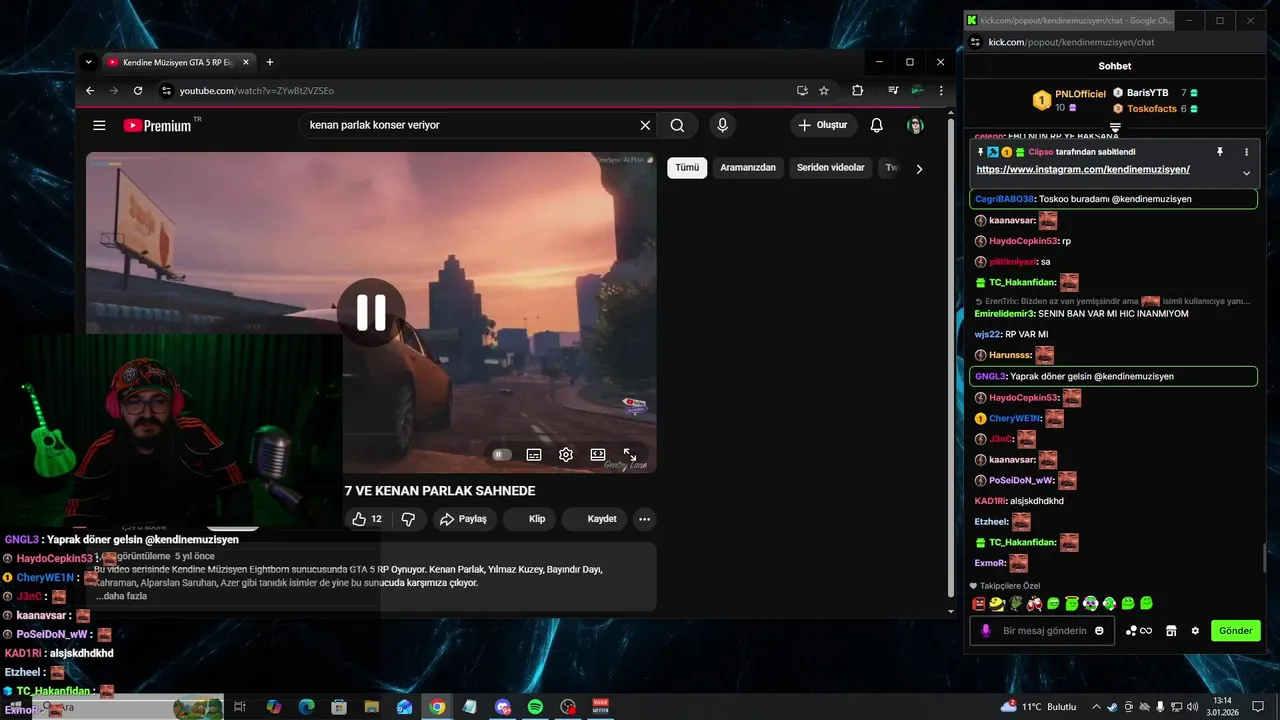This screenshot has height=720, width=1280.
Task: Pause the video with the center button
Action: click(371, 313)
